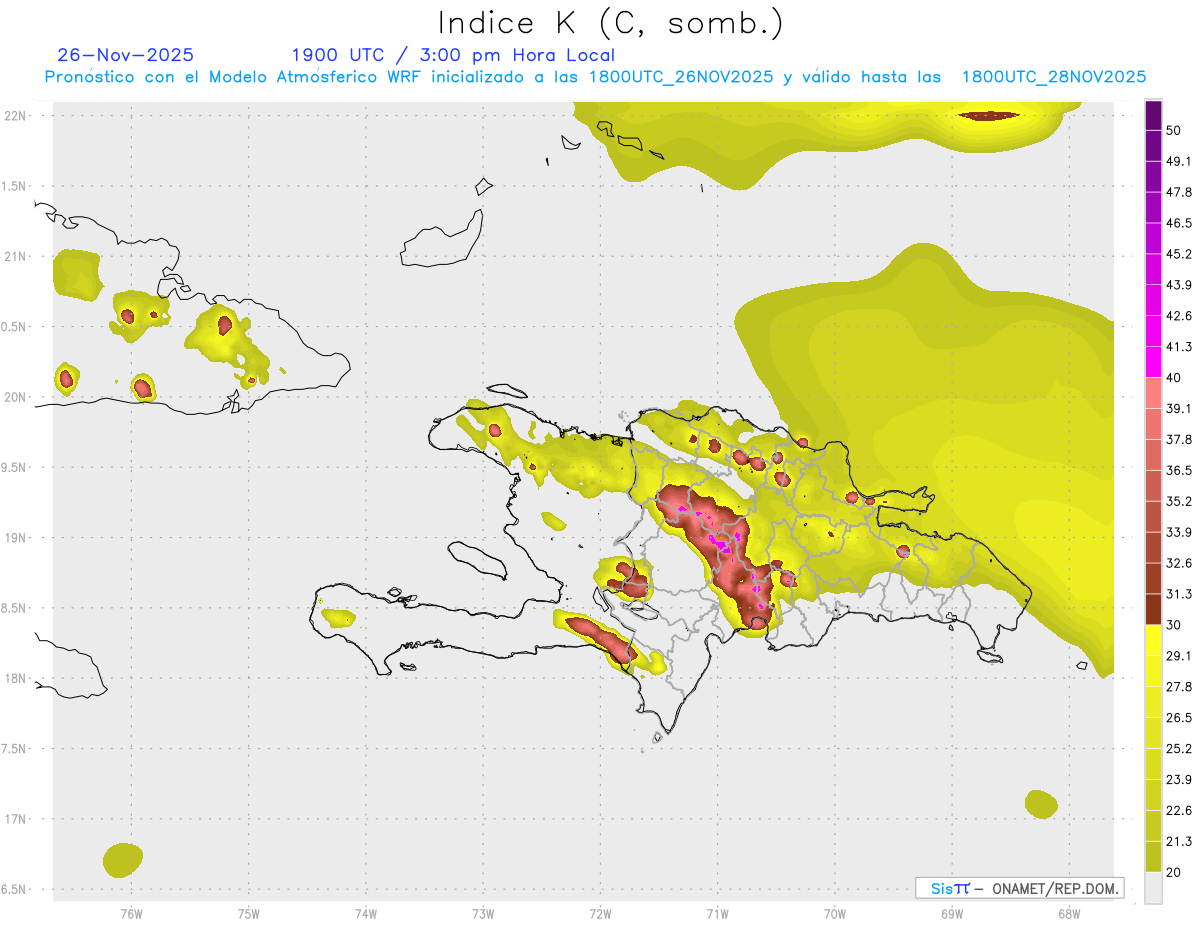This screenshot has height=927, width=1200.
Task: Click the colorbar value 29.1
Action: (1179, 656)
